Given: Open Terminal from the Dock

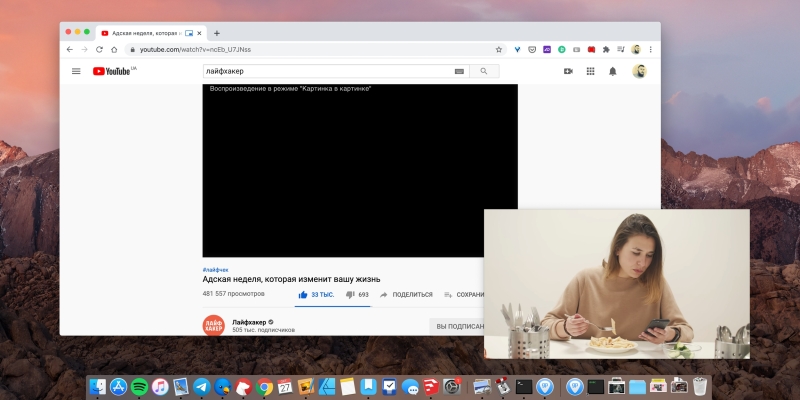Looking at the screenshot, I should click(x=524, y=386).
